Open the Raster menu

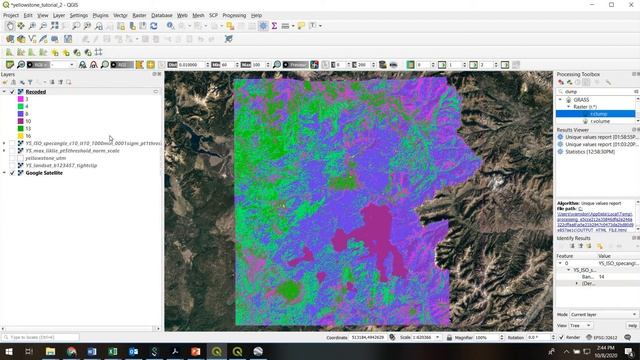(x=139, y=16)
